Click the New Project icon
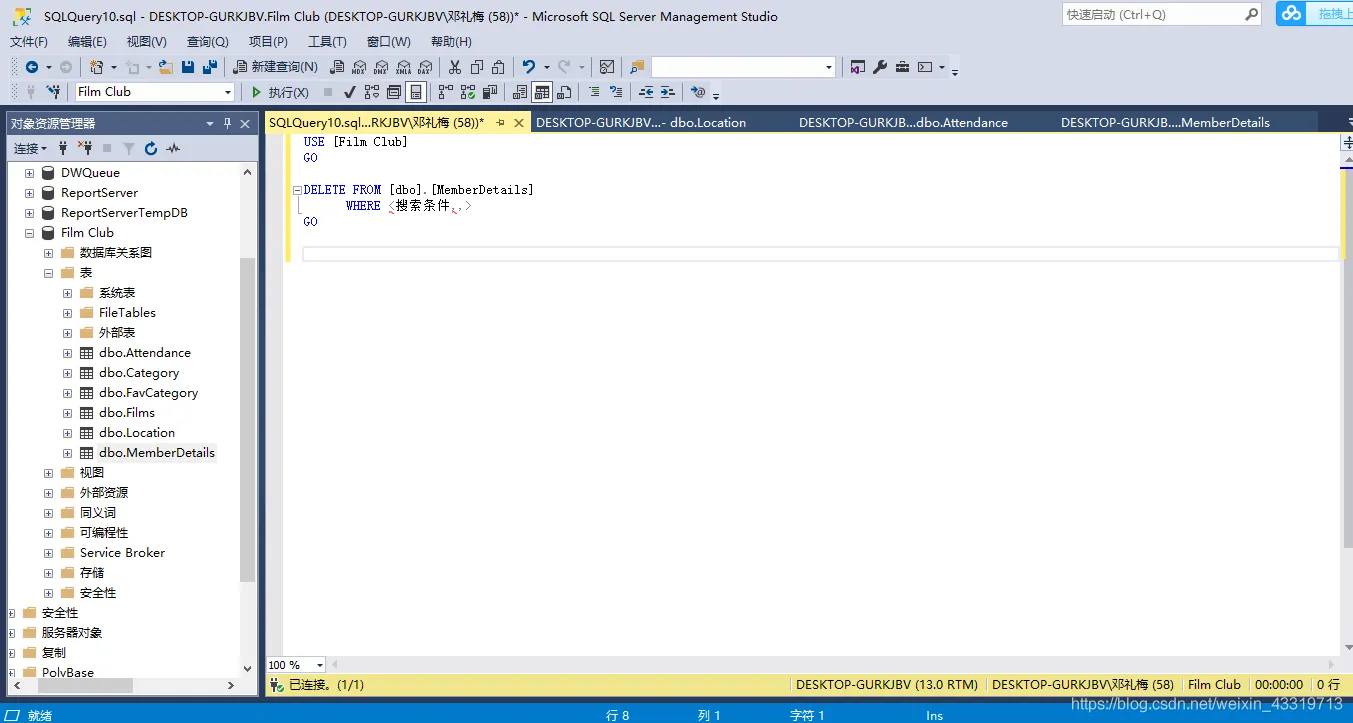1353x723 pixels. point(96,67)
